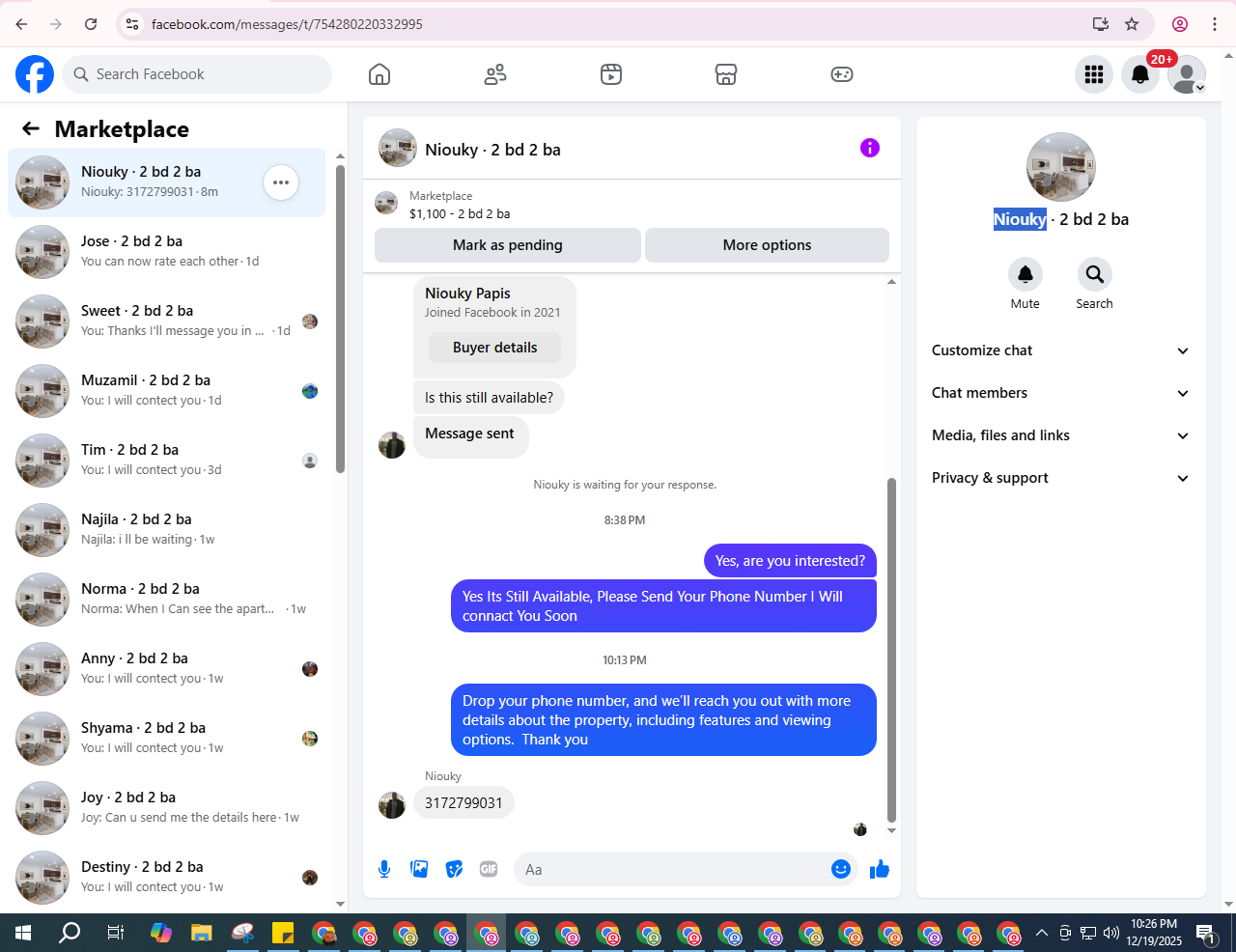The image size is (1236, 952).
Task: Open the Home tab icon
Action: coord(379,74)
